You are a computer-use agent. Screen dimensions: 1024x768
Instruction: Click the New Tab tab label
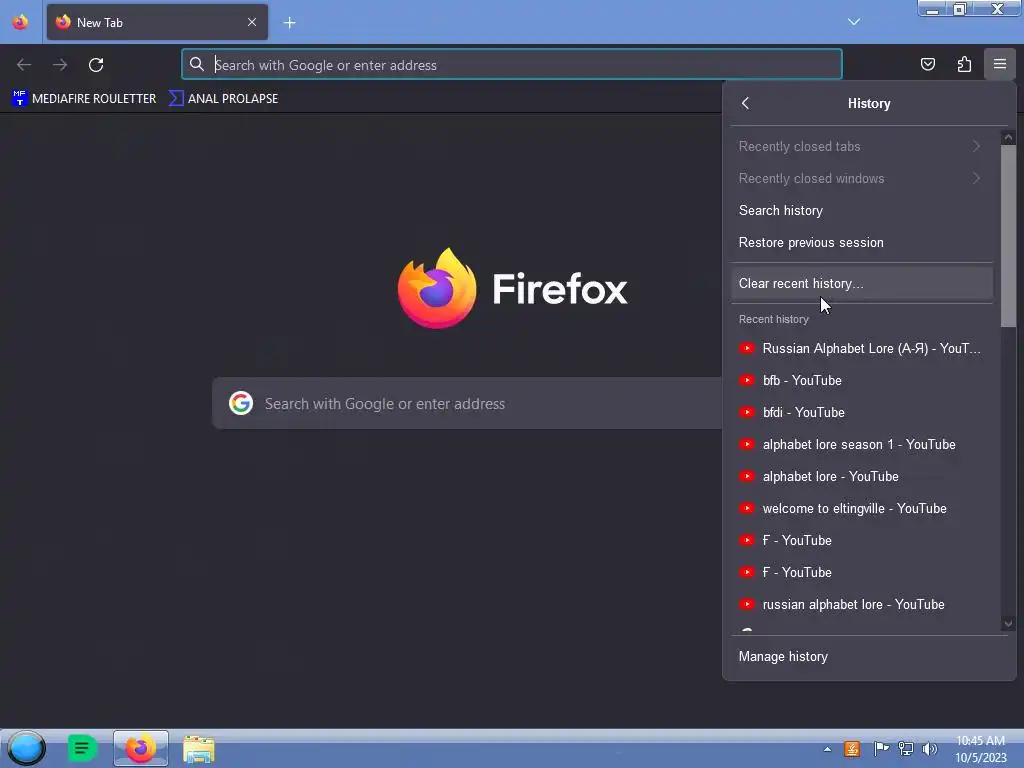[100, 23]
